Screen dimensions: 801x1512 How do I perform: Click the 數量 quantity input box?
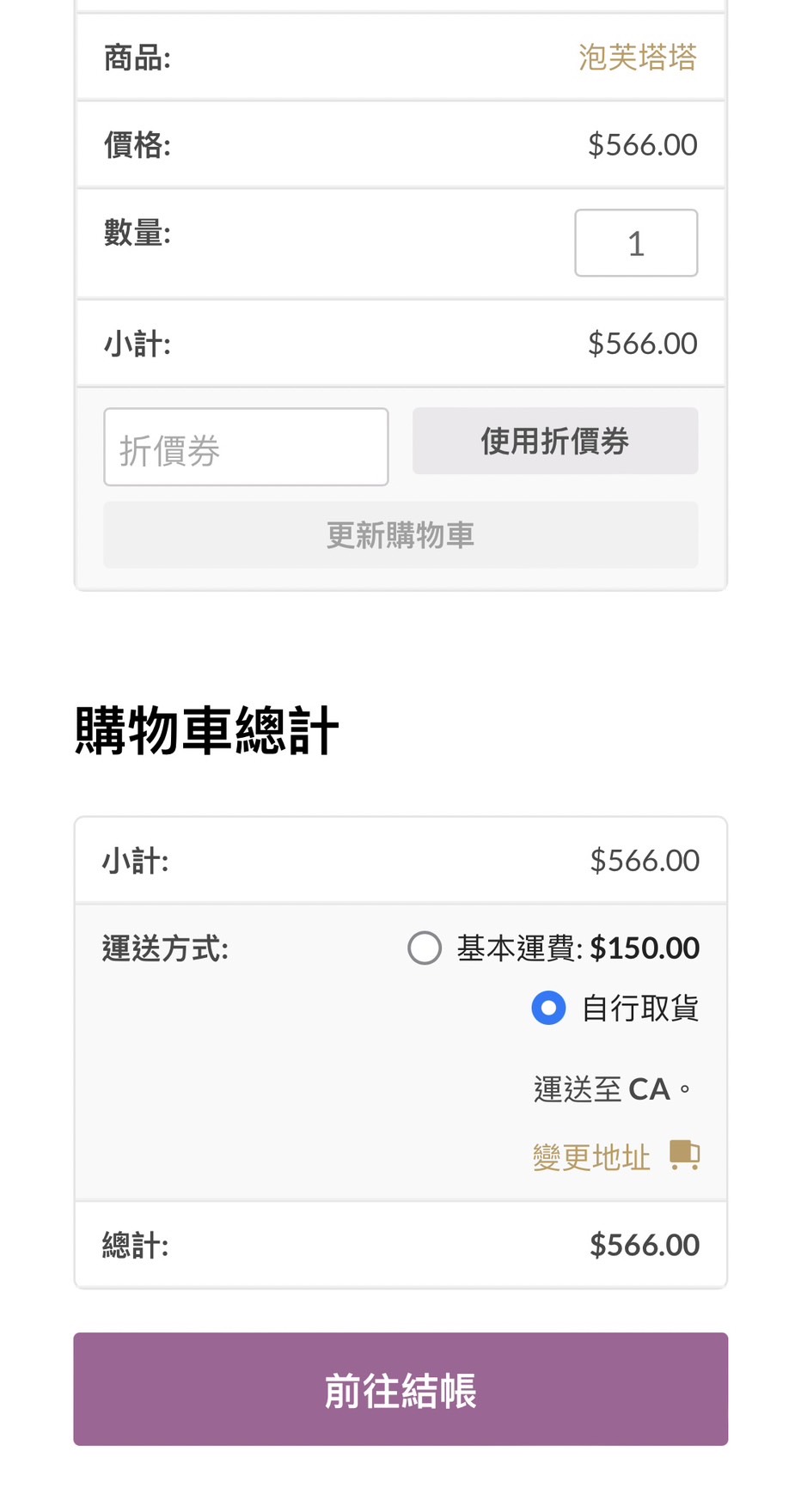click(x=636, y=243)
